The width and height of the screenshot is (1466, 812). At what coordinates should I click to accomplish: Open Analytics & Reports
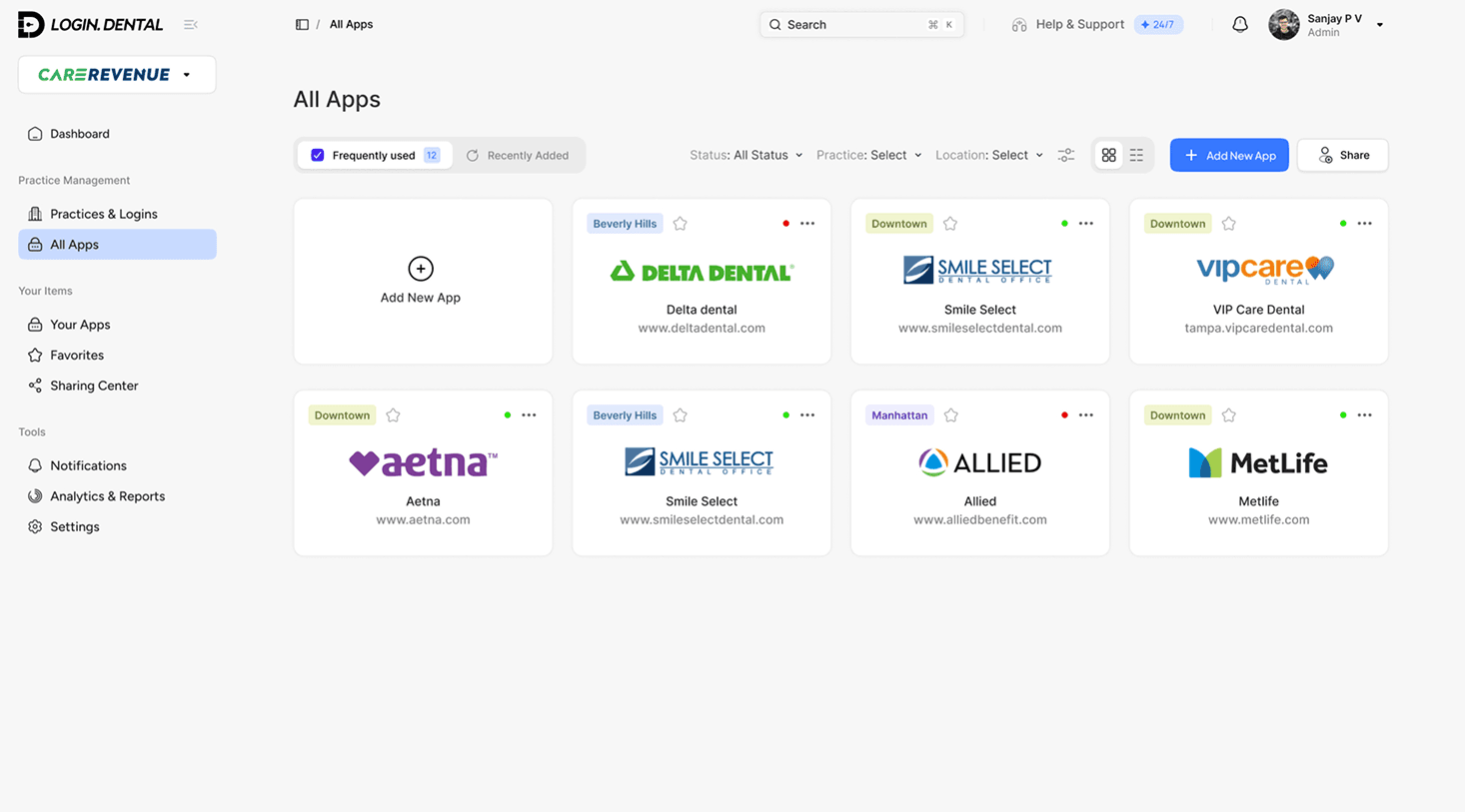click(117, 496)
